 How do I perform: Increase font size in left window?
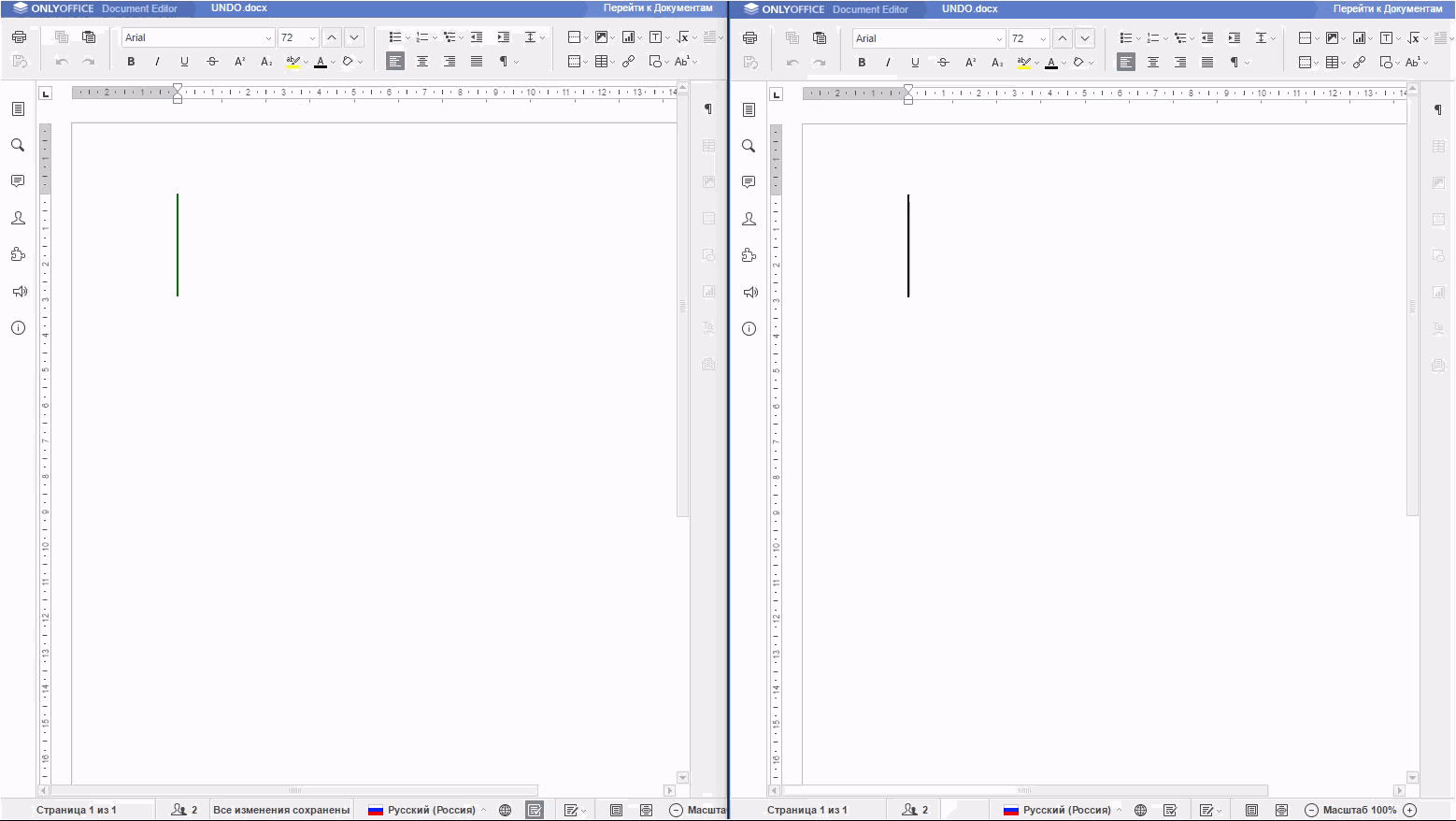click(332, 37)
